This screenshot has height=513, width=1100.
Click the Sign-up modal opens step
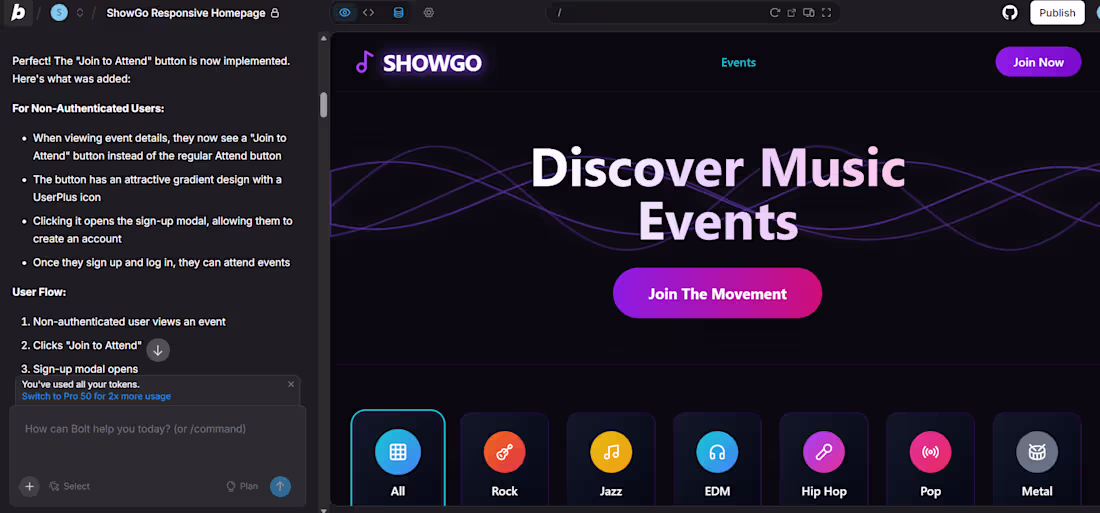click(86, 369)
